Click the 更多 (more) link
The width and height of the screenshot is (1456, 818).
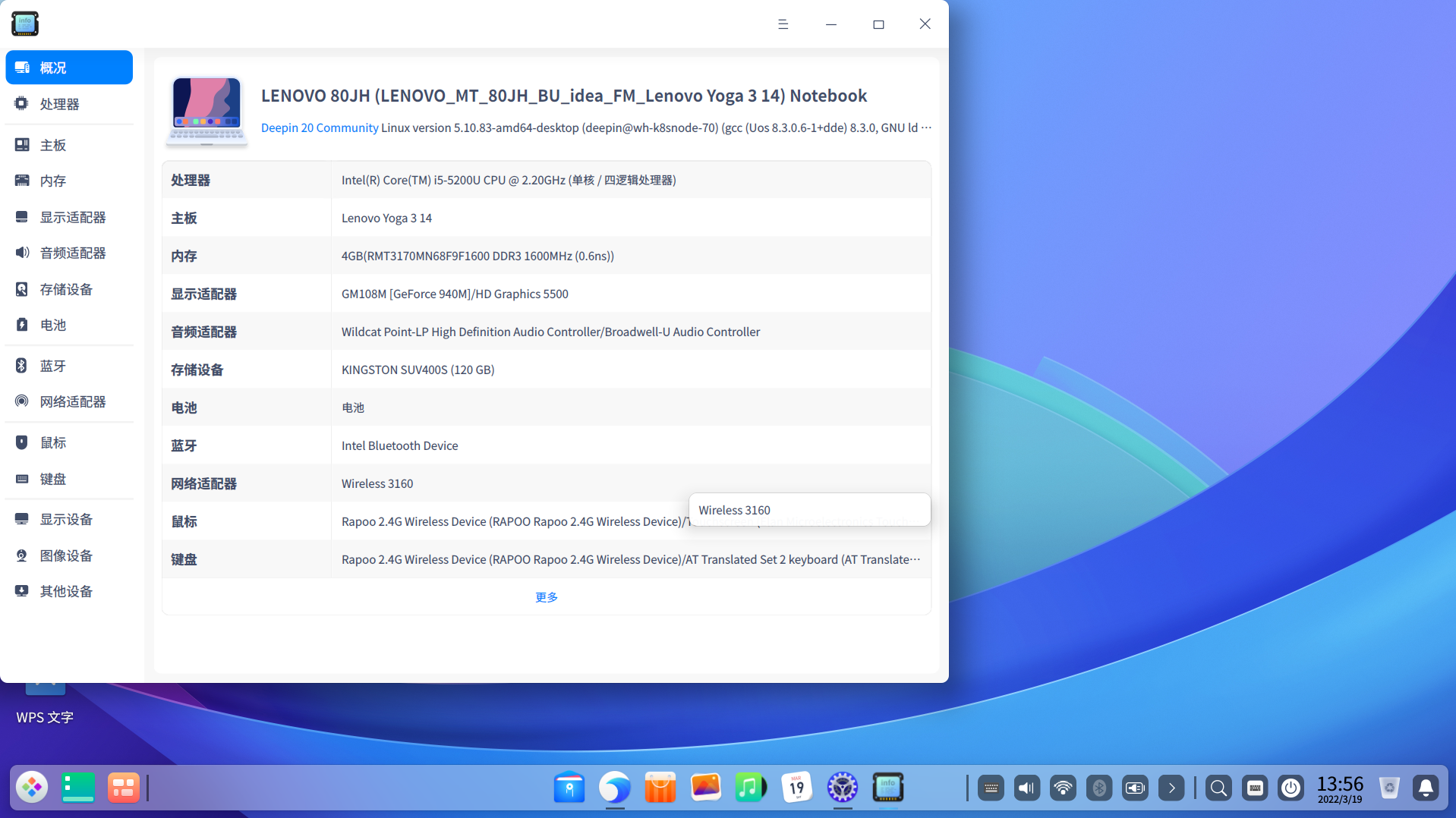point(546,597)
